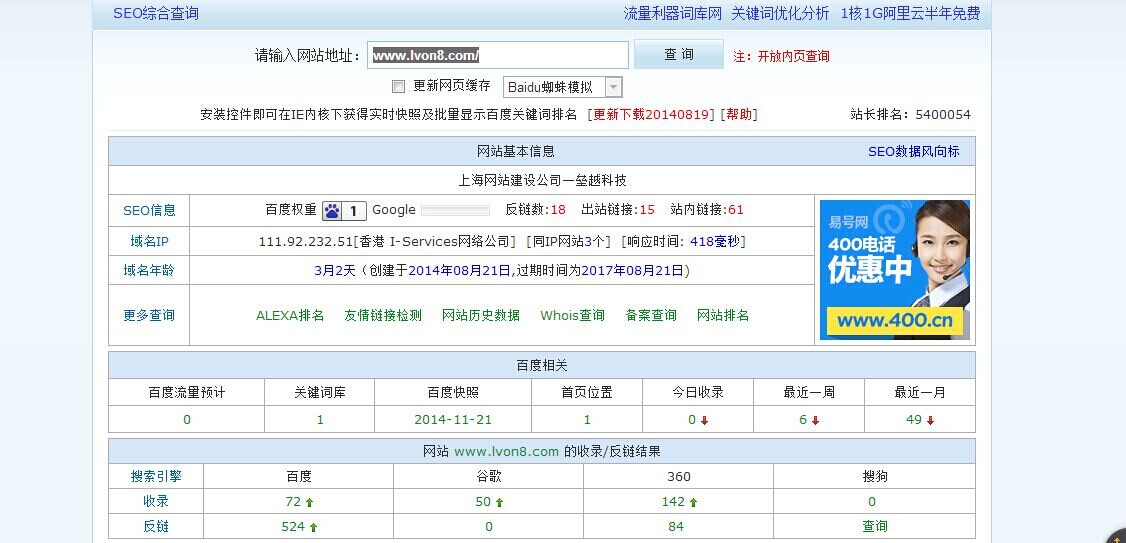Click the 域名IP row label
Viewport: 1126px width, 543px height.
click(x=149, y=242)
